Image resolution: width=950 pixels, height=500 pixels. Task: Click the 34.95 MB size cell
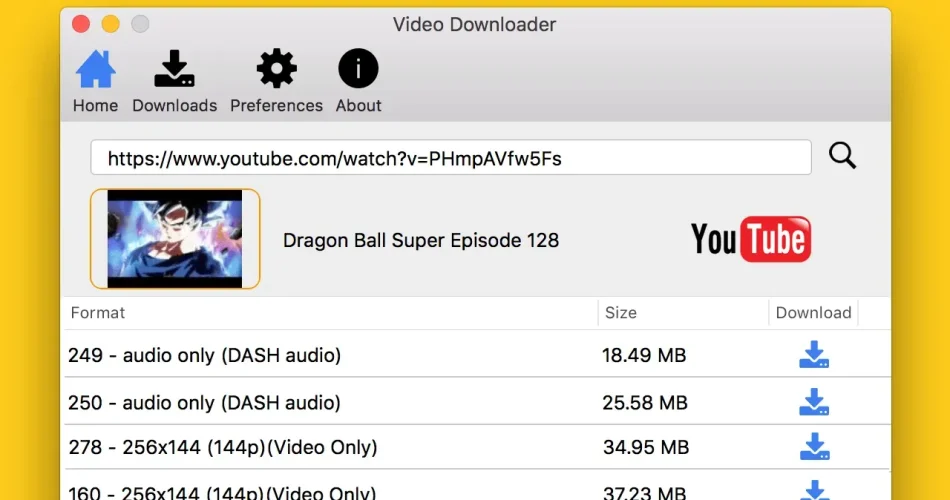pos(646,447)
